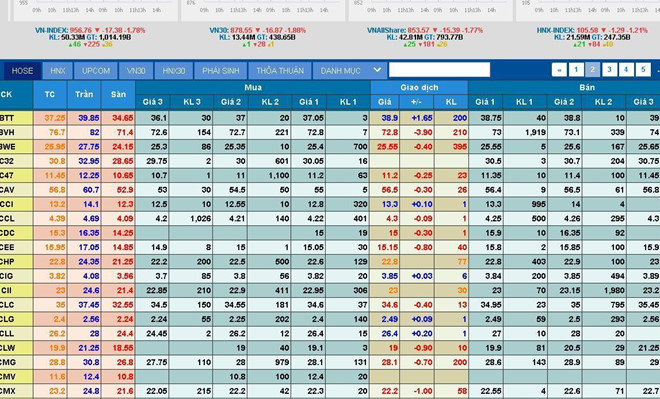Image resolution: width=660 pixels, height=399 pixels.
Task: Click the HNX-INDEX summary line
Action: point(592,30)
